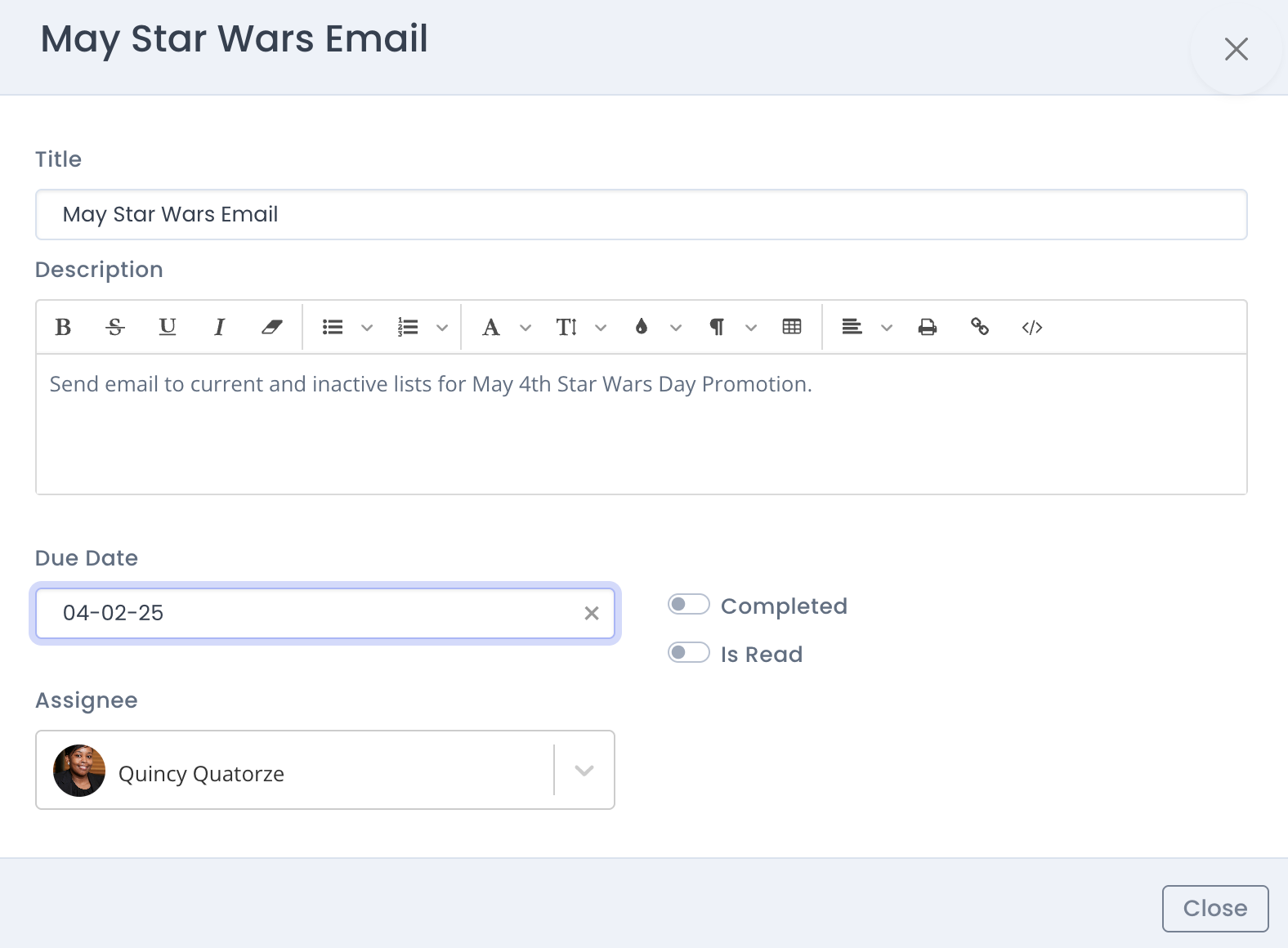Open the font family dropdown arrow
This screenshot has width=1288, height=948.
(x=525, y=329)
